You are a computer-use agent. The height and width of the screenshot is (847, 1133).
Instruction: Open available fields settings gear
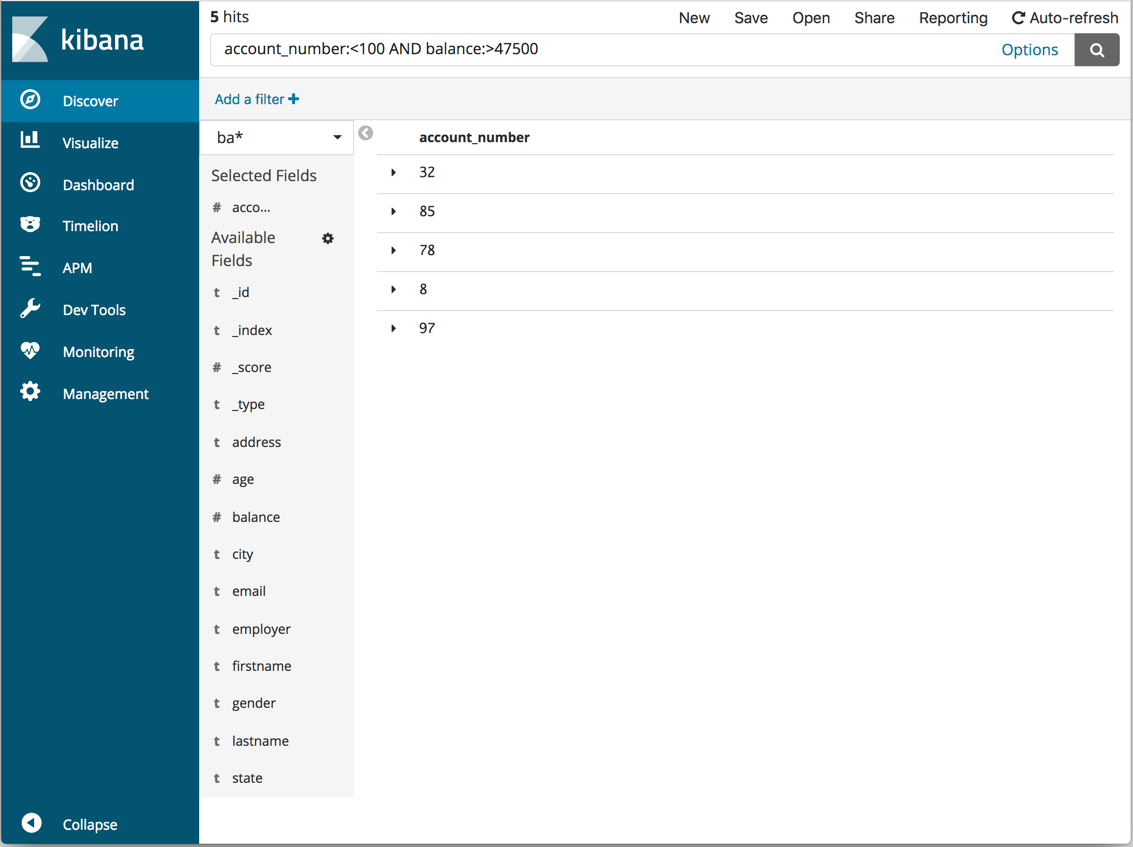tap(328, 238)
